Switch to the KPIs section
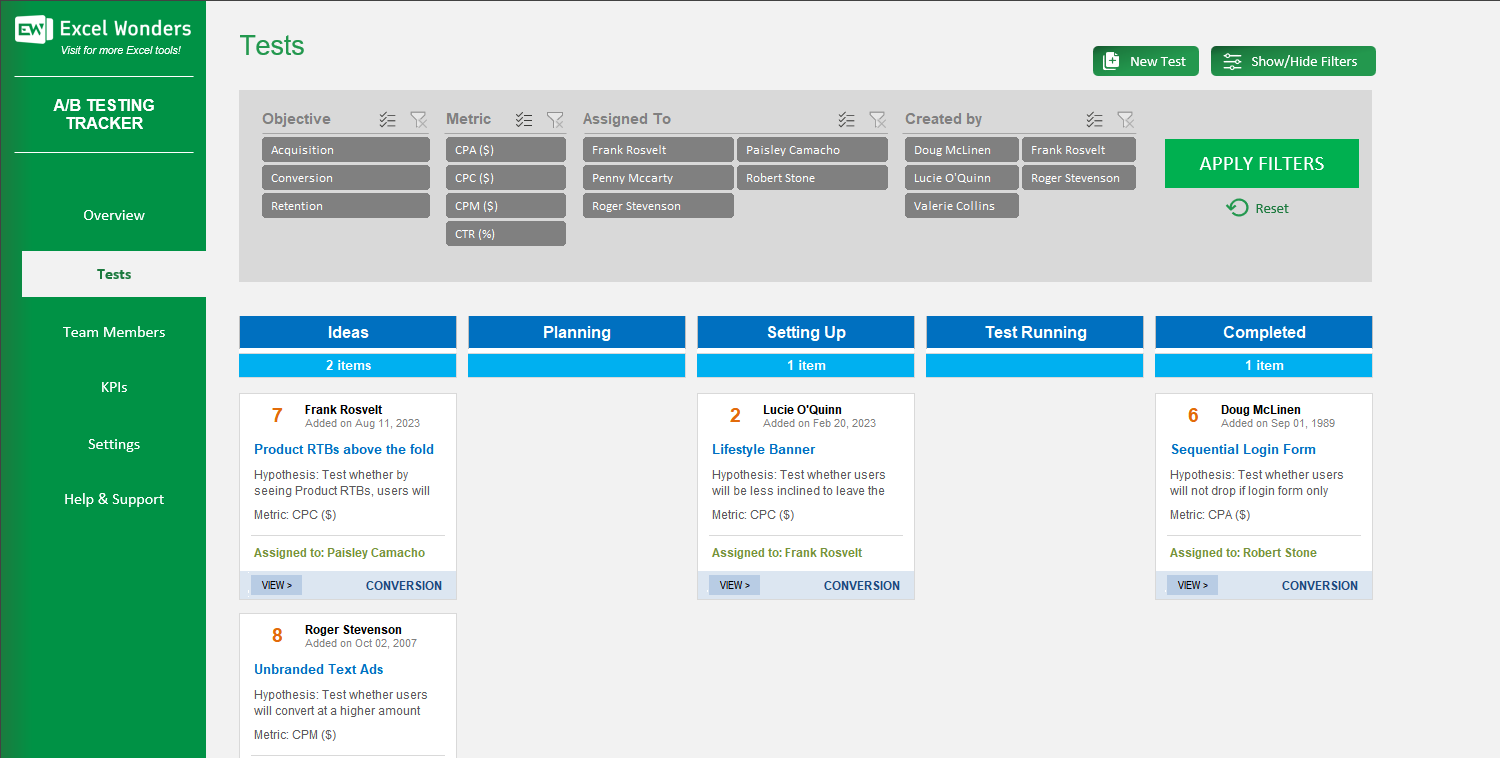 pos(113,387)
